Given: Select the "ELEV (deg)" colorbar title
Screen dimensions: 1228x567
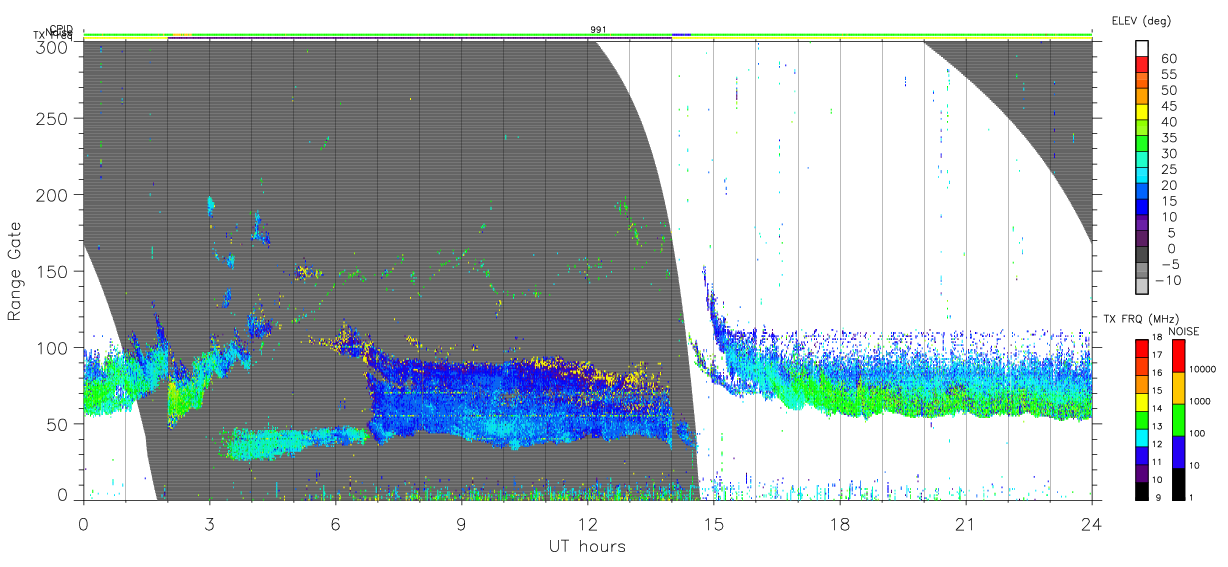Looking at the screenshot, I should click(1141, 20).
